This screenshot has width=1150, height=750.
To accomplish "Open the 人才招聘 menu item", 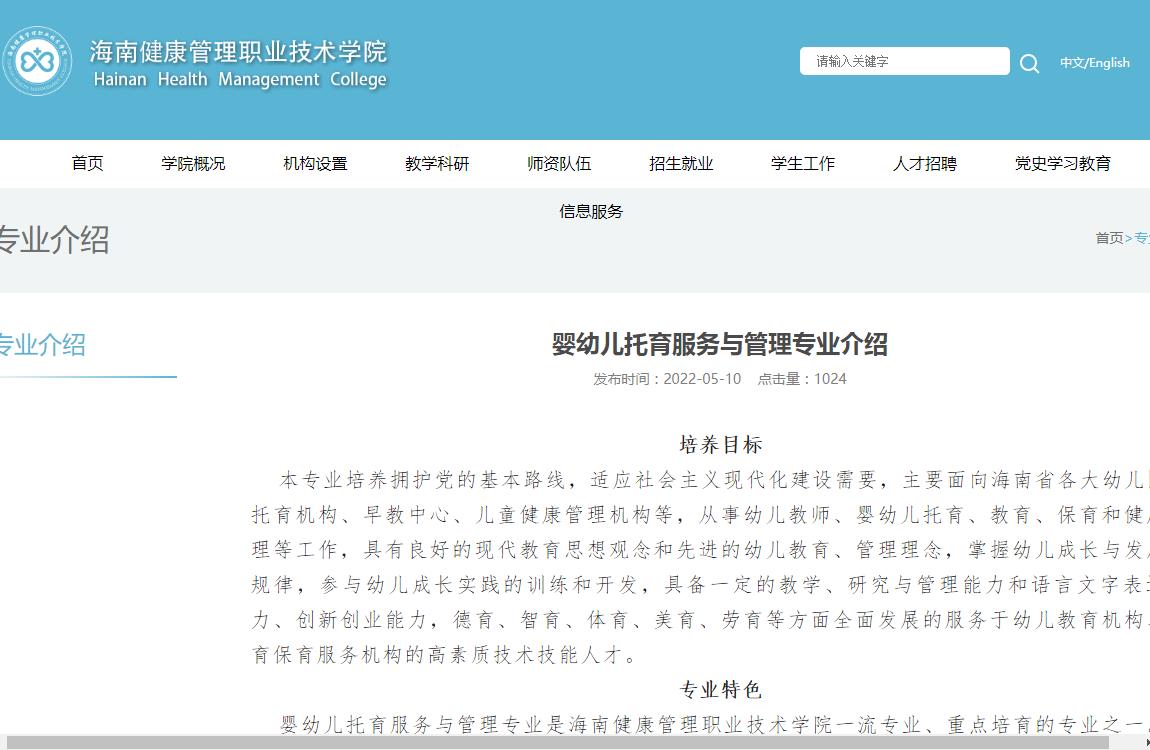I will (924, 163).
